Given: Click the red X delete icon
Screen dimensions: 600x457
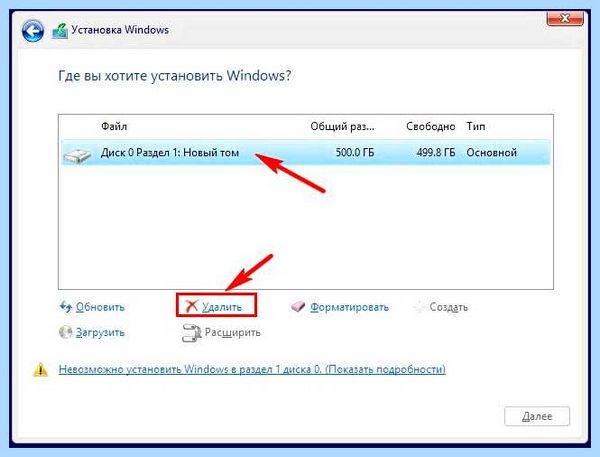Looking at the screenshot, I should point(191,305).
